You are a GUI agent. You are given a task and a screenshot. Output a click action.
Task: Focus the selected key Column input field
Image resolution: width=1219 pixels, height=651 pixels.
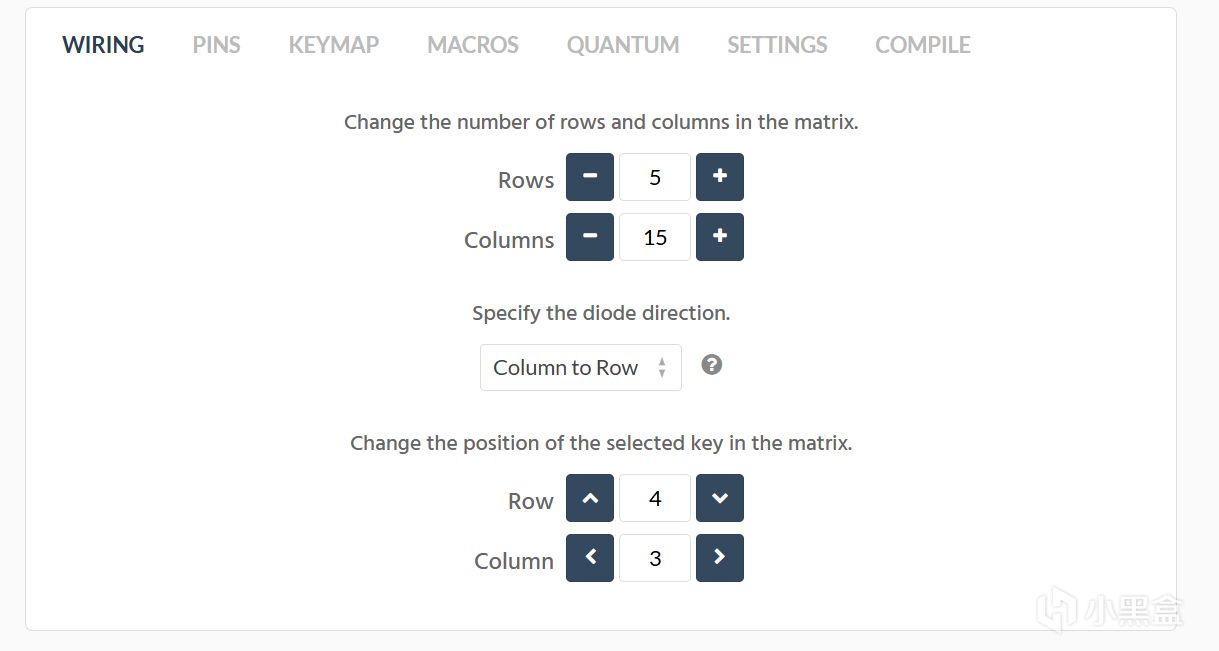click(655, 558)
